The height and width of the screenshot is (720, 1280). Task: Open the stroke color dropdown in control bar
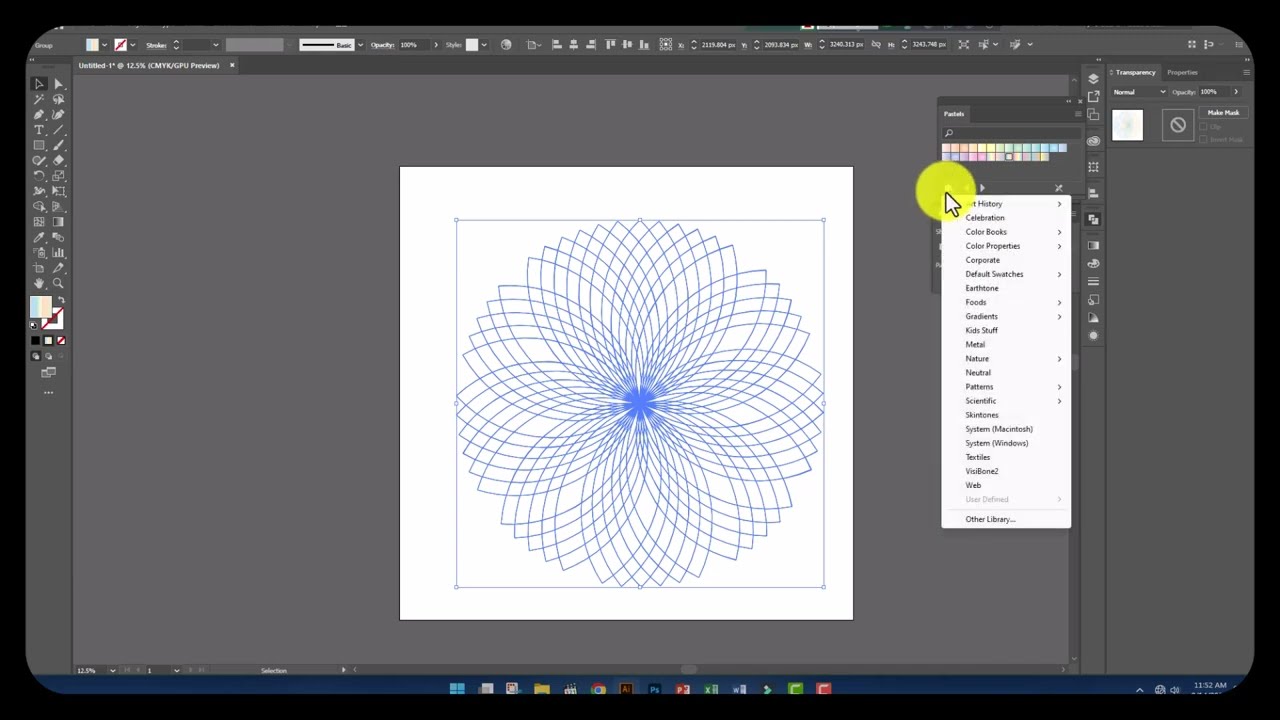[133, 45]
